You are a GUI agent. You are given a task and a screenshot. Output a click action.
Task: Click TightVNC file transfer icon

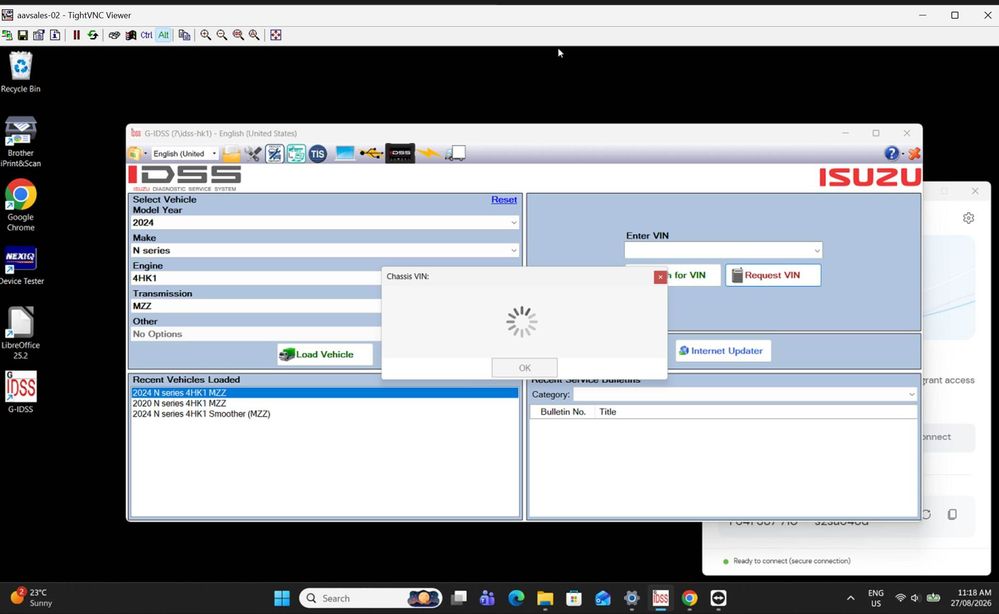(184, 35)
